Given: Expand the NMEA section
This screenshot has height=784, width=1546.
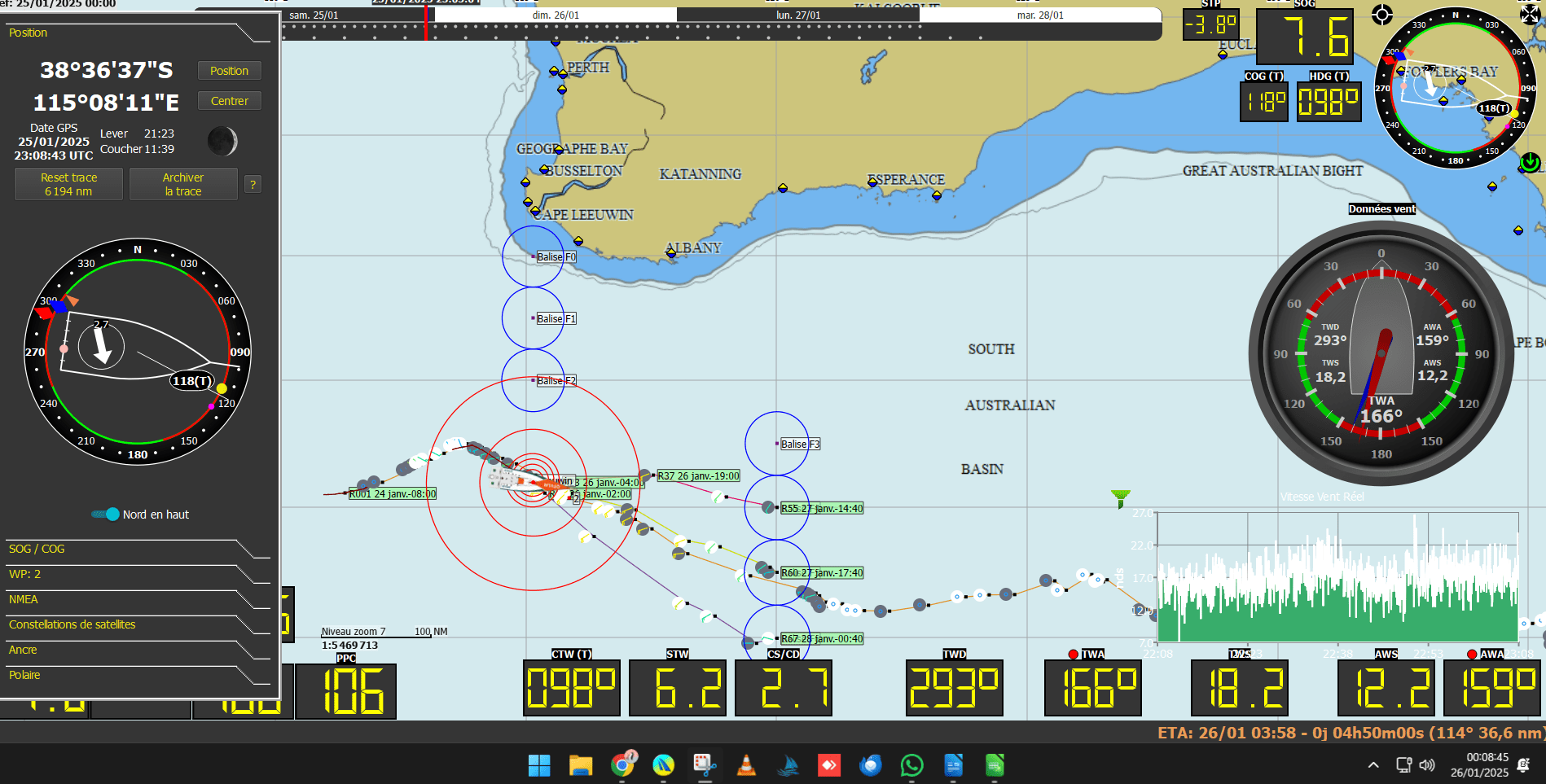Looking at the screenshot, I should point(138,599).
